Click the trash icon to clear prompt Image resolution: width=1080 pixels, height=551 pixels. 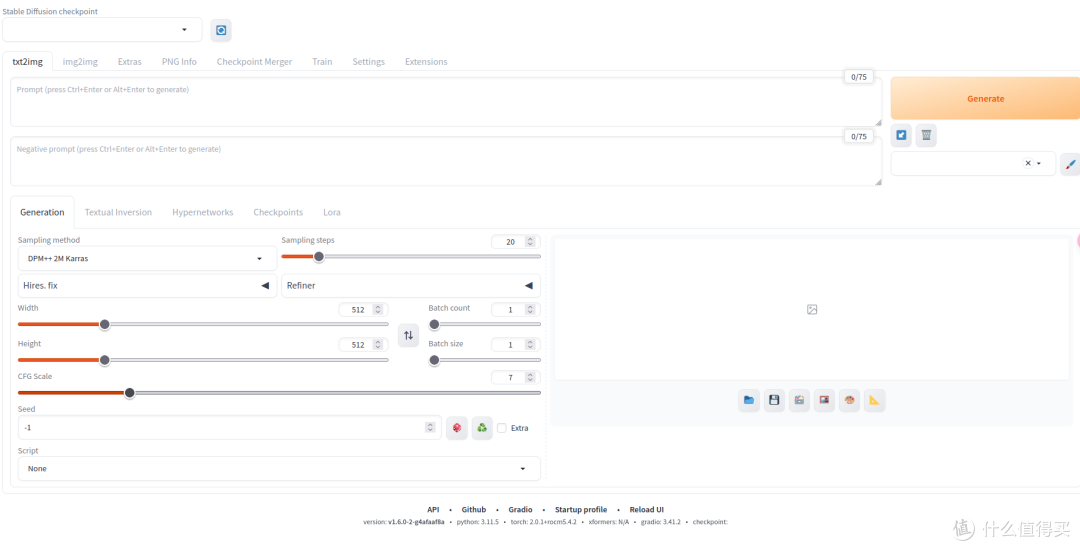[x=926, y=135]
